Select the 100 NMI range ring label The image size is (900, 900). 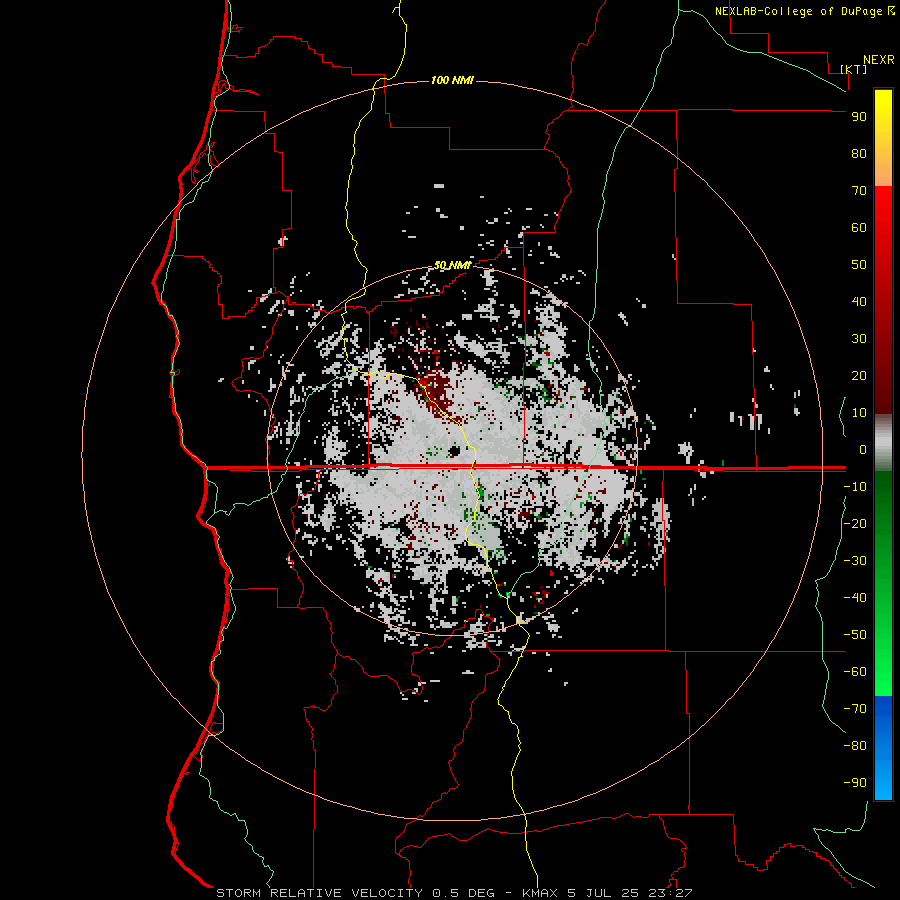(x=452, y=80)
